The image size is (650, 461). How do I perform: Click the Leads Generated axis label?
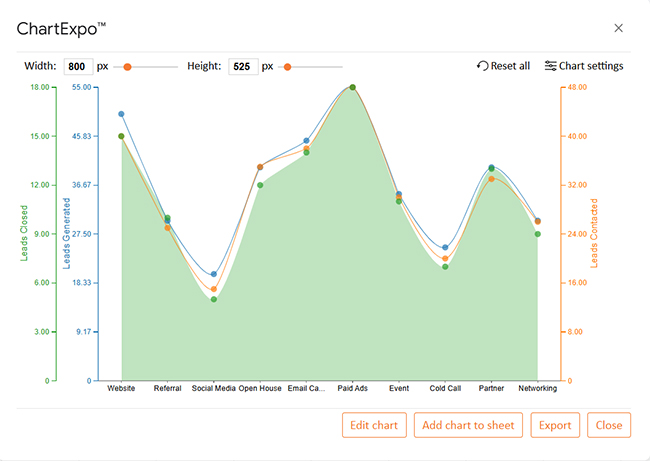[67, 234]
